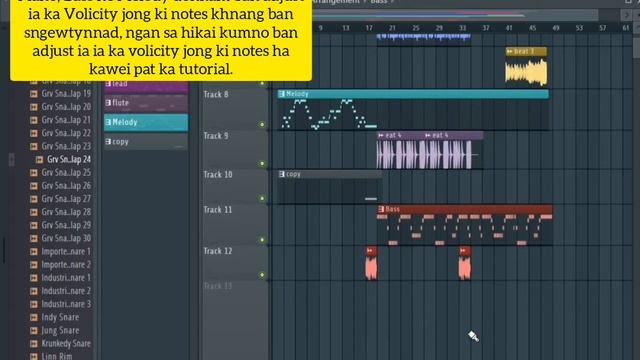
Task: Mute Track 9 using its green dot
Action: [262, 164]
